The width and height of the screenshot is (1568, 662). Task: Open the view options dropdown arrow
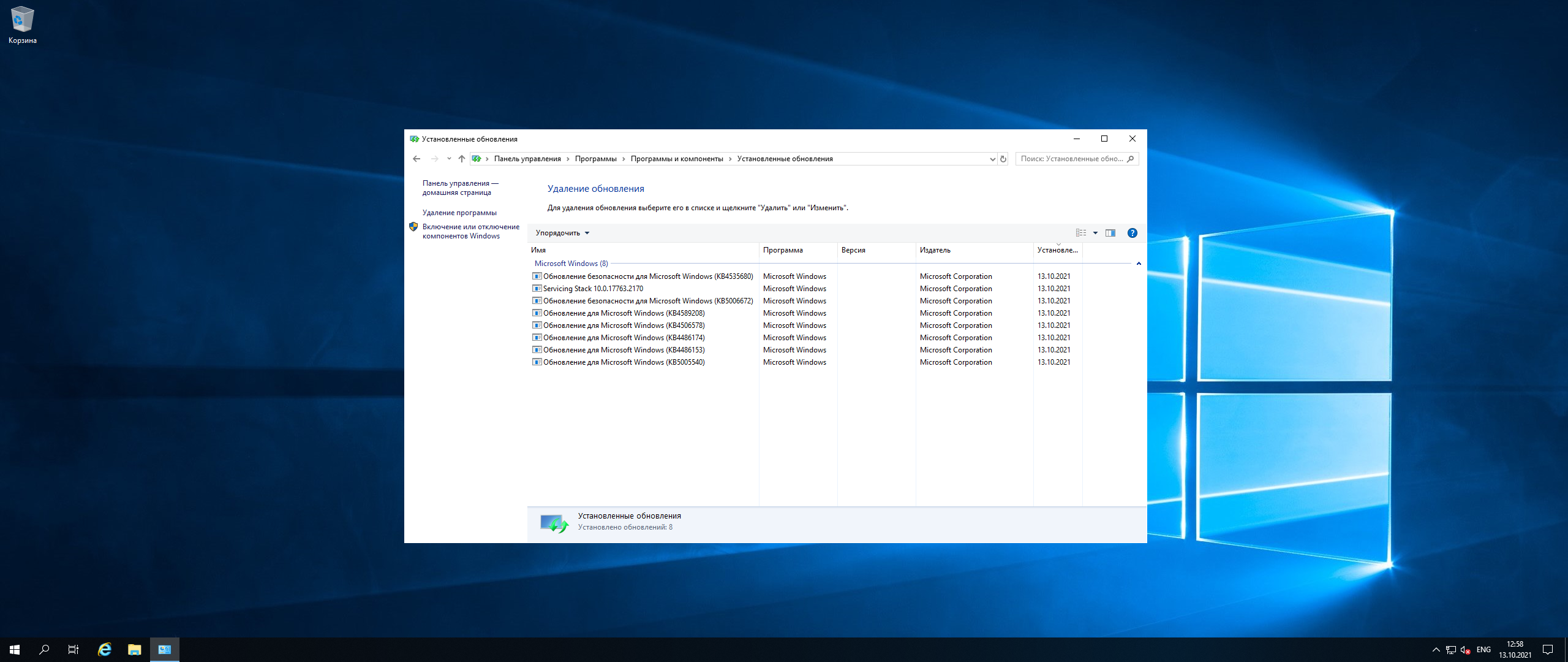(1096, 233)
